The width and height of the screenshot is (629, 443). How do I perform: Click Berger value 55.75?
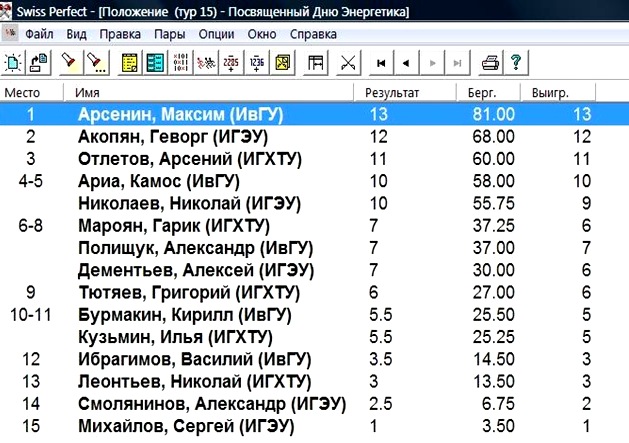coord(493,203)
